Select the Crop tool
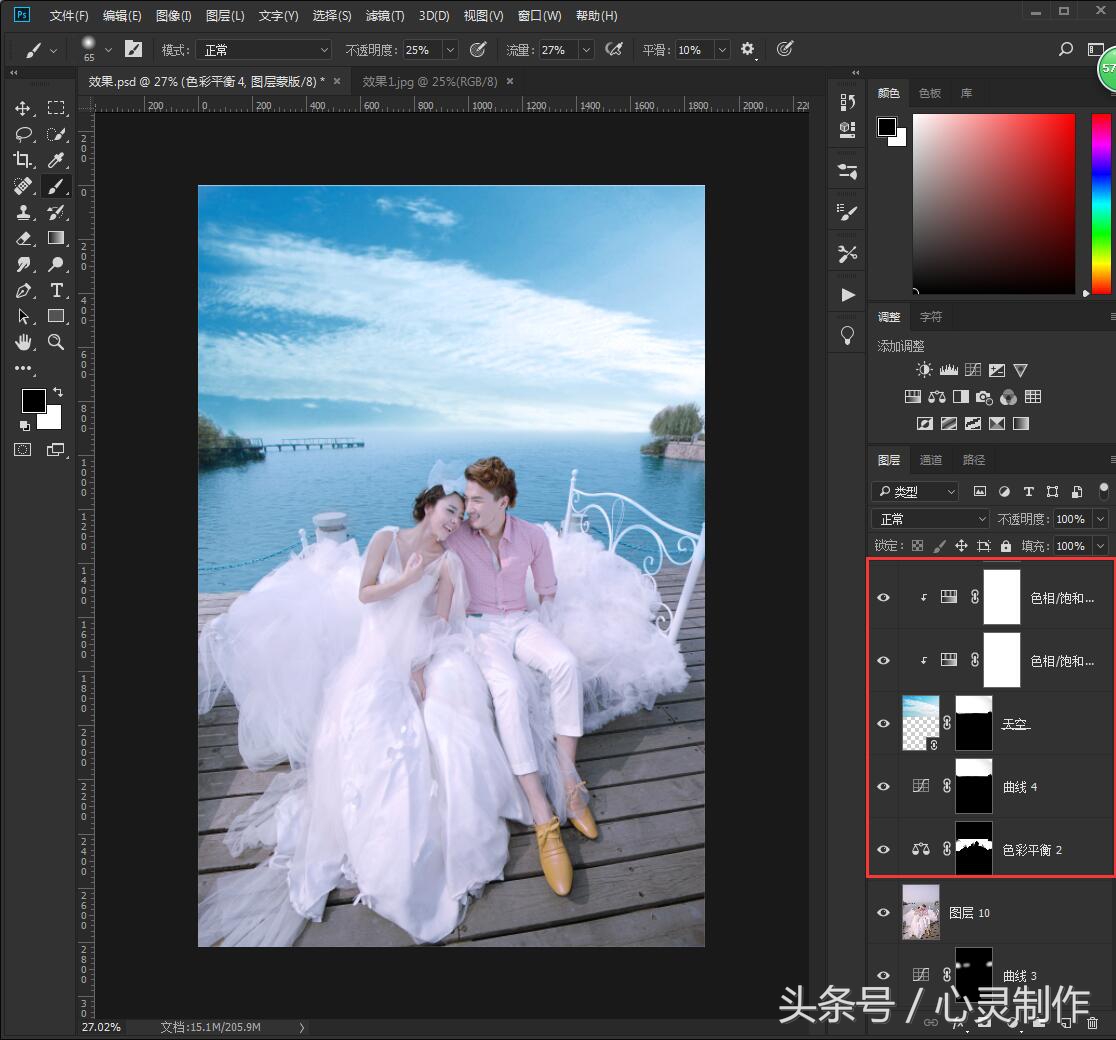The width and height of the screenshot is (1116, 1040). pyautogui.click(x=24, y=160)
